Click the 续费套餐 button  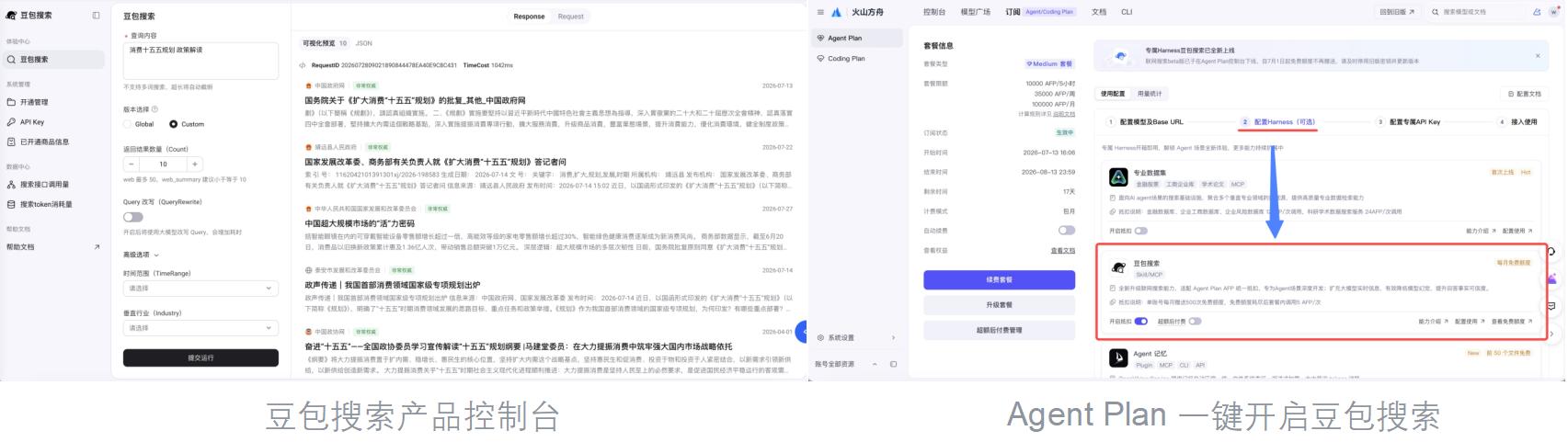click(x=999, y=279)
